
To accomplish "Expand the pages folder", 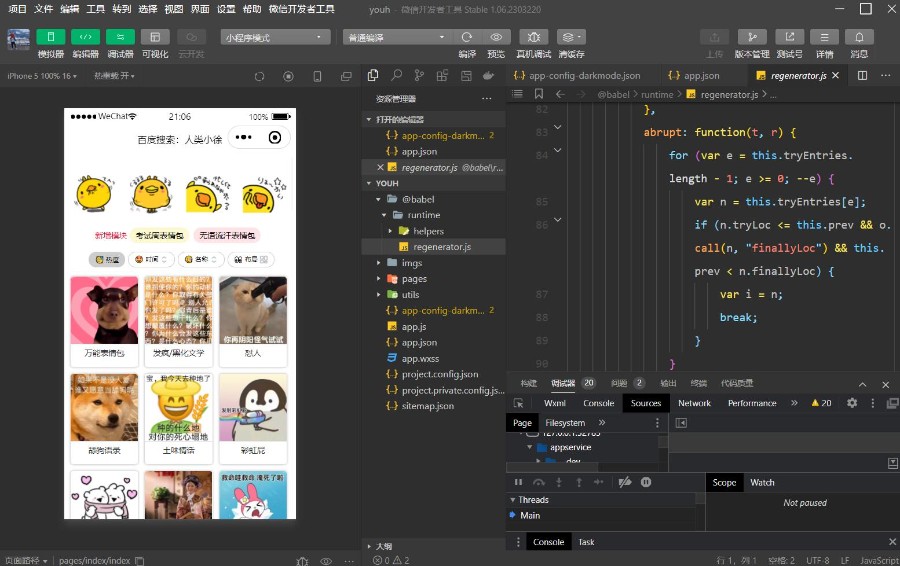I will pos(378,278).
